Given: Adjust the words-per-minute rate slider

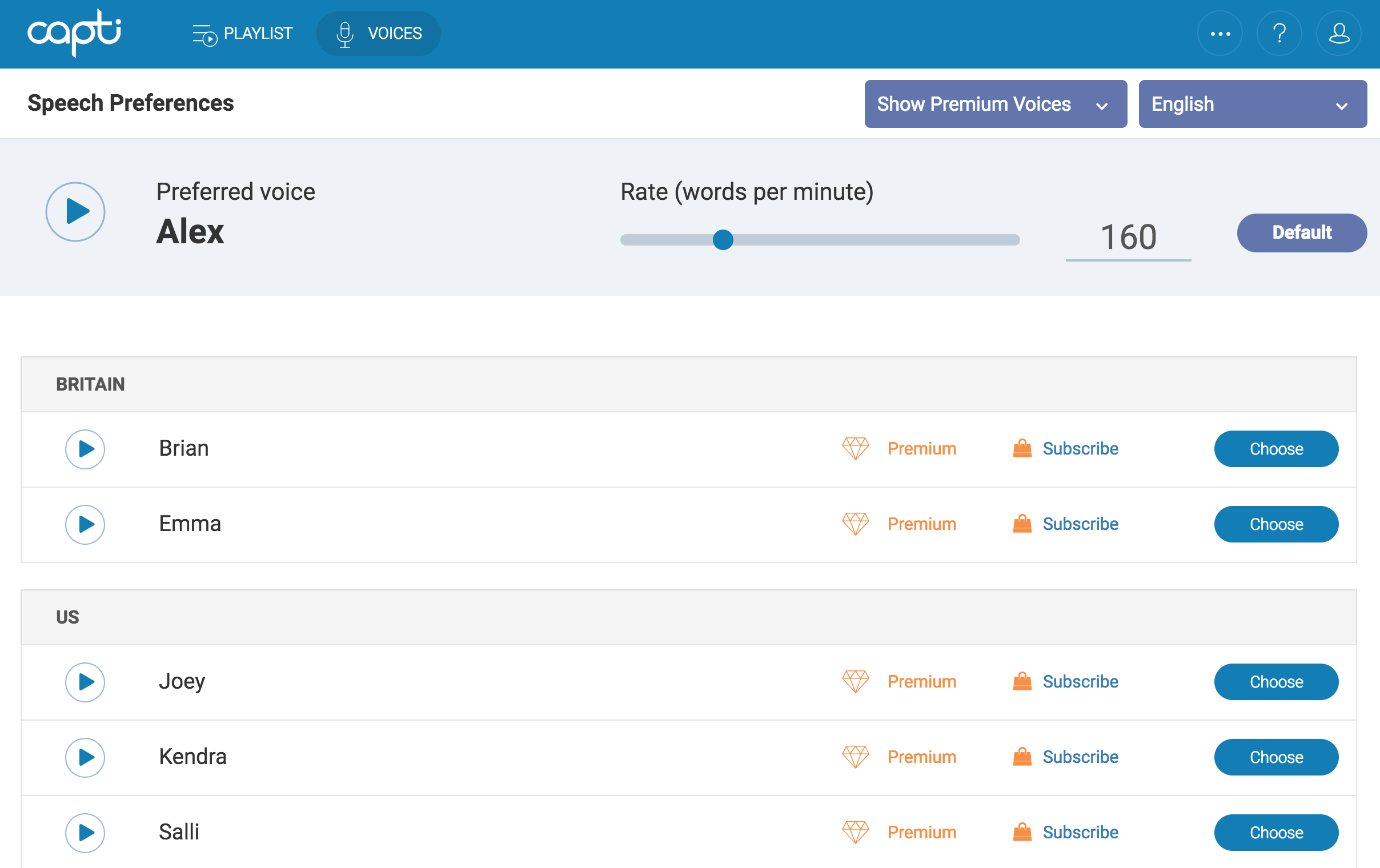Looking at the screenshot, I should (x=723, y=240).
